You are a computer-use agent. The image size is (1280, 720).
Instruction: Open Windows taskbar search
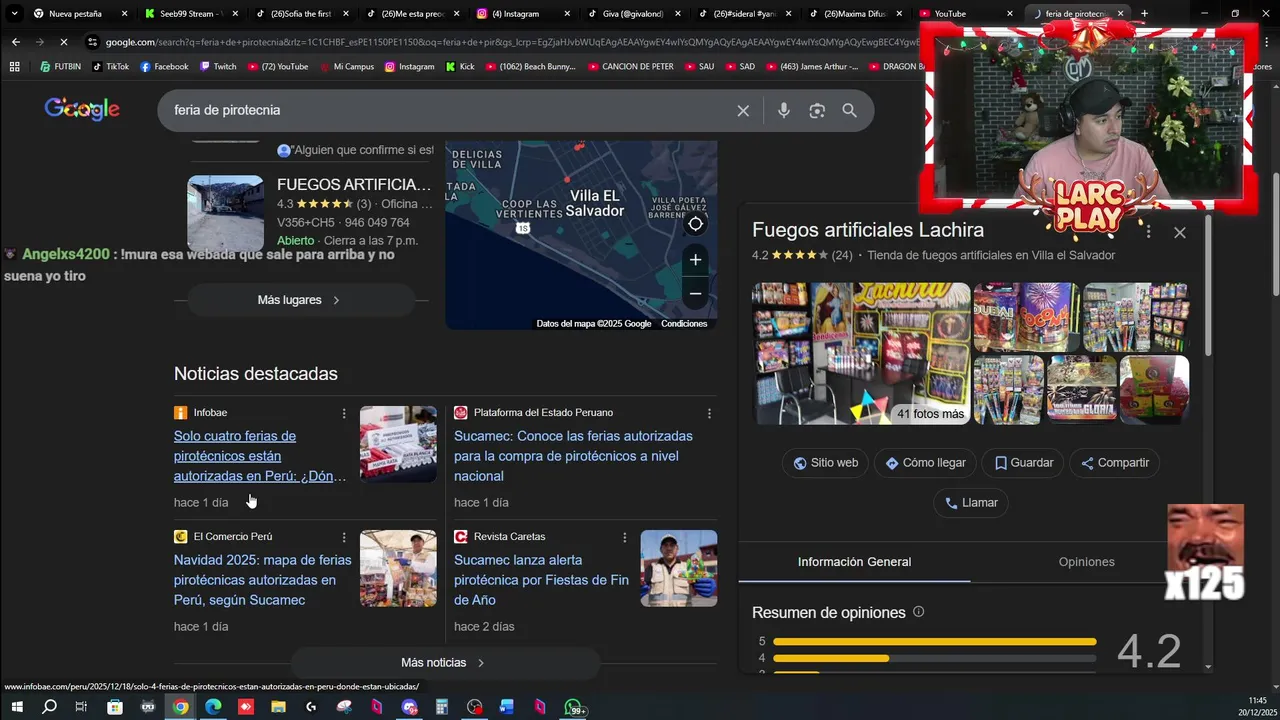click(x=49, y=707)
